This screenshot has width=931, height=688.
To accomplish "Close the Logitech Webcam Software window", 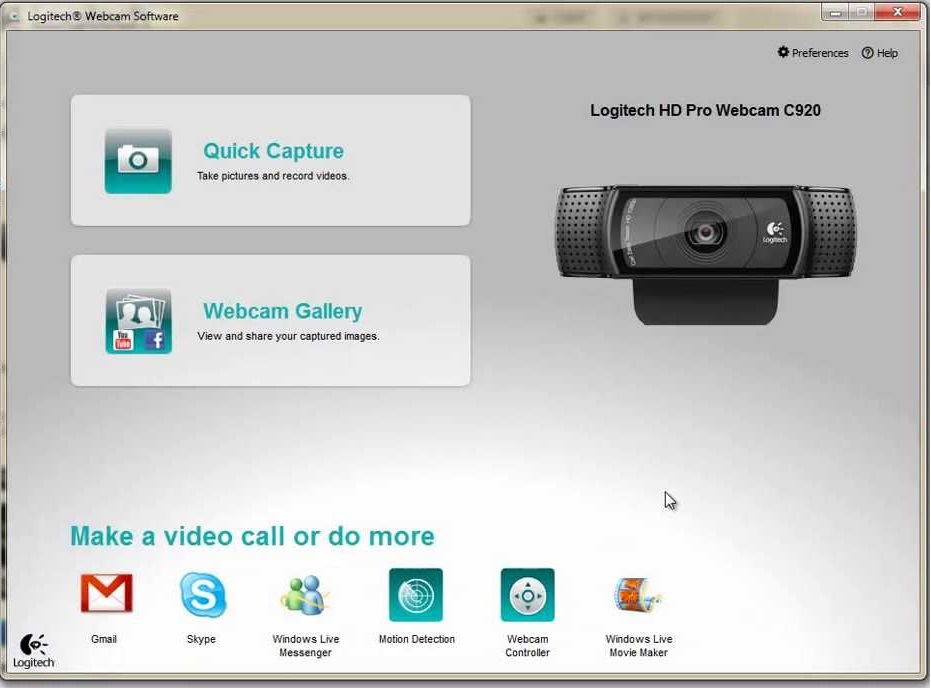I will pyautogui.click(x=898, y=12).
